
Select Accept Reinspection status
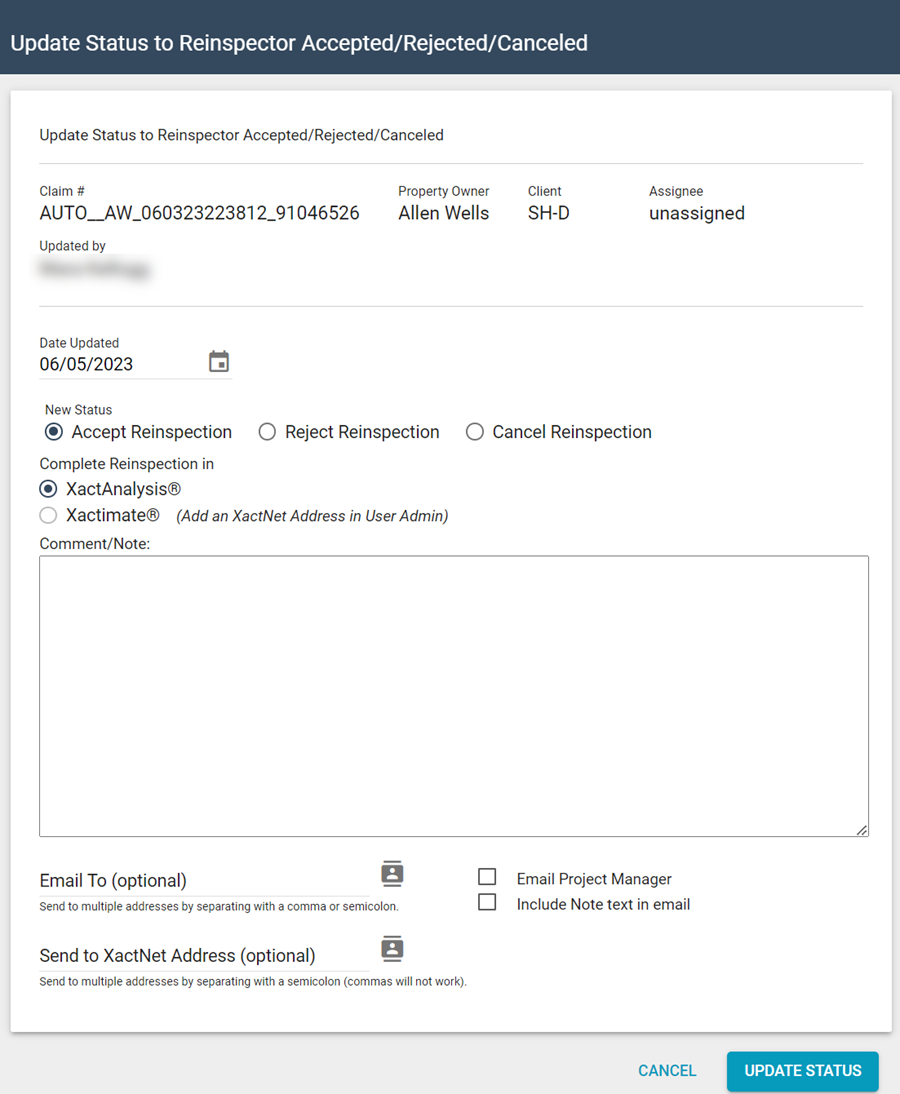54,432
